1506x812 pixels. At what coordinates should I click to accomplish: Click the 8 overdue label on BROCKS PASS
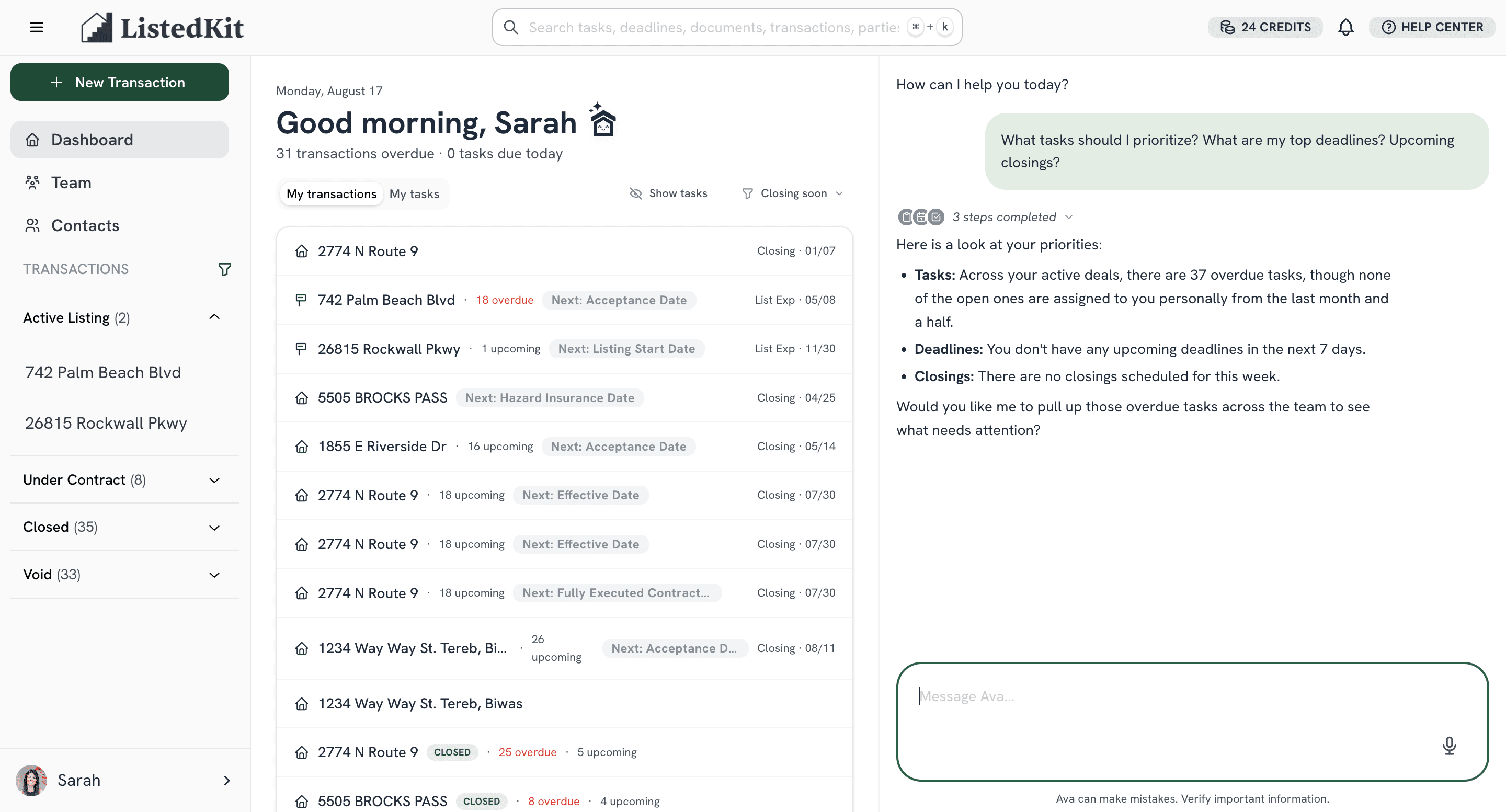554,802
